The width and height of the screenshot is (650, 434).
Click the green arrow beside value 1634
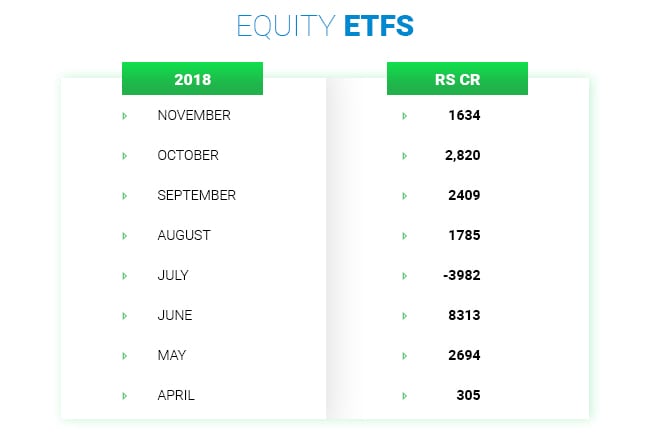click(404, 116)
